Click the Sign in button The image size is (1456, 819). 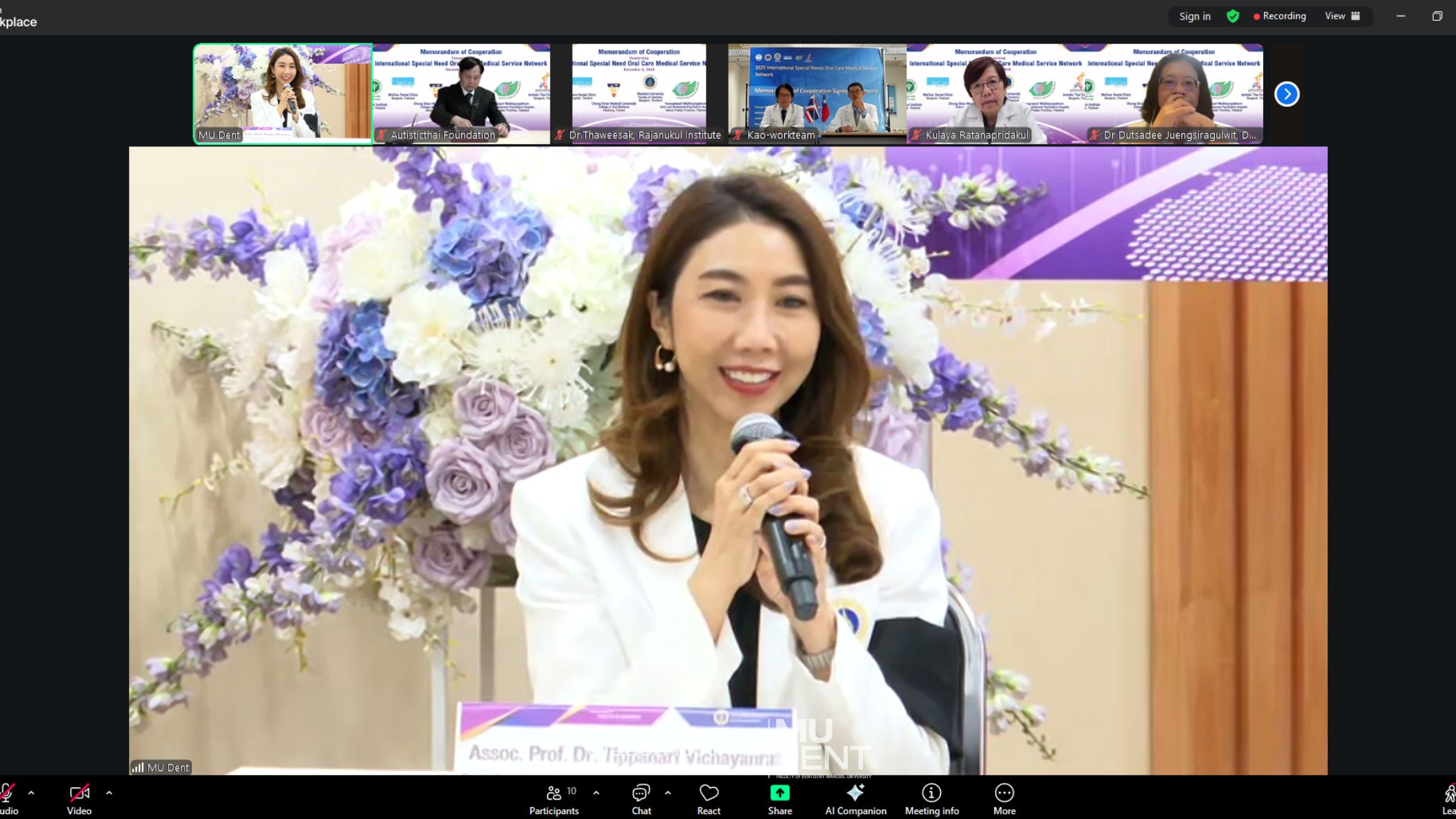coord(1195,16)
